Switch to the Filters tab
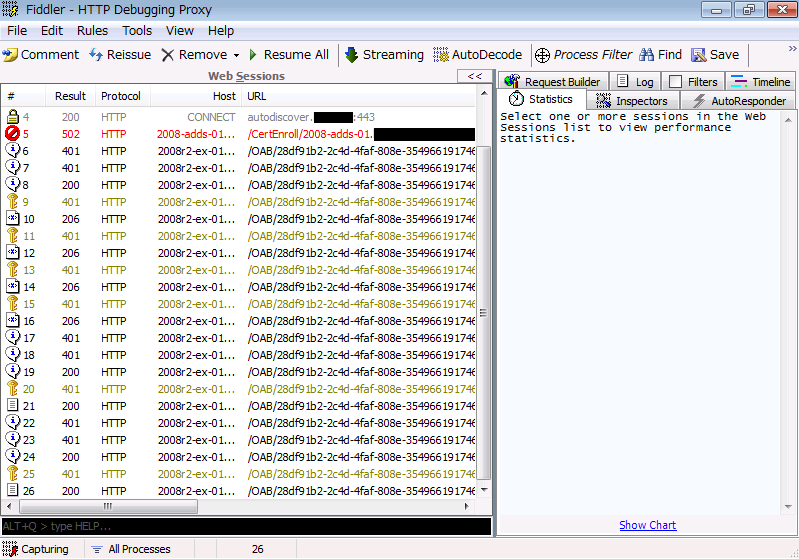Screen dimensions: 799x559 pyautogui.click(x=693, y=82)
